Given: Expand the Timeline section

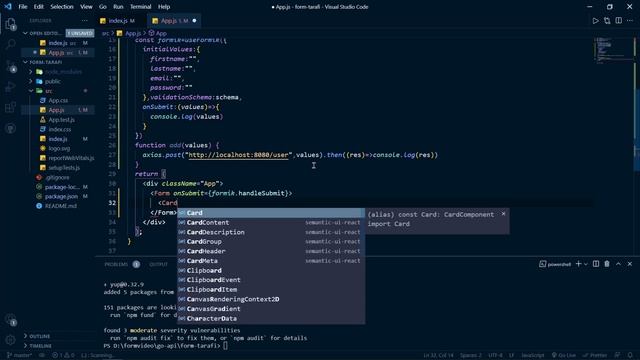Looking at the screenshot, I should tap(25, 346).
